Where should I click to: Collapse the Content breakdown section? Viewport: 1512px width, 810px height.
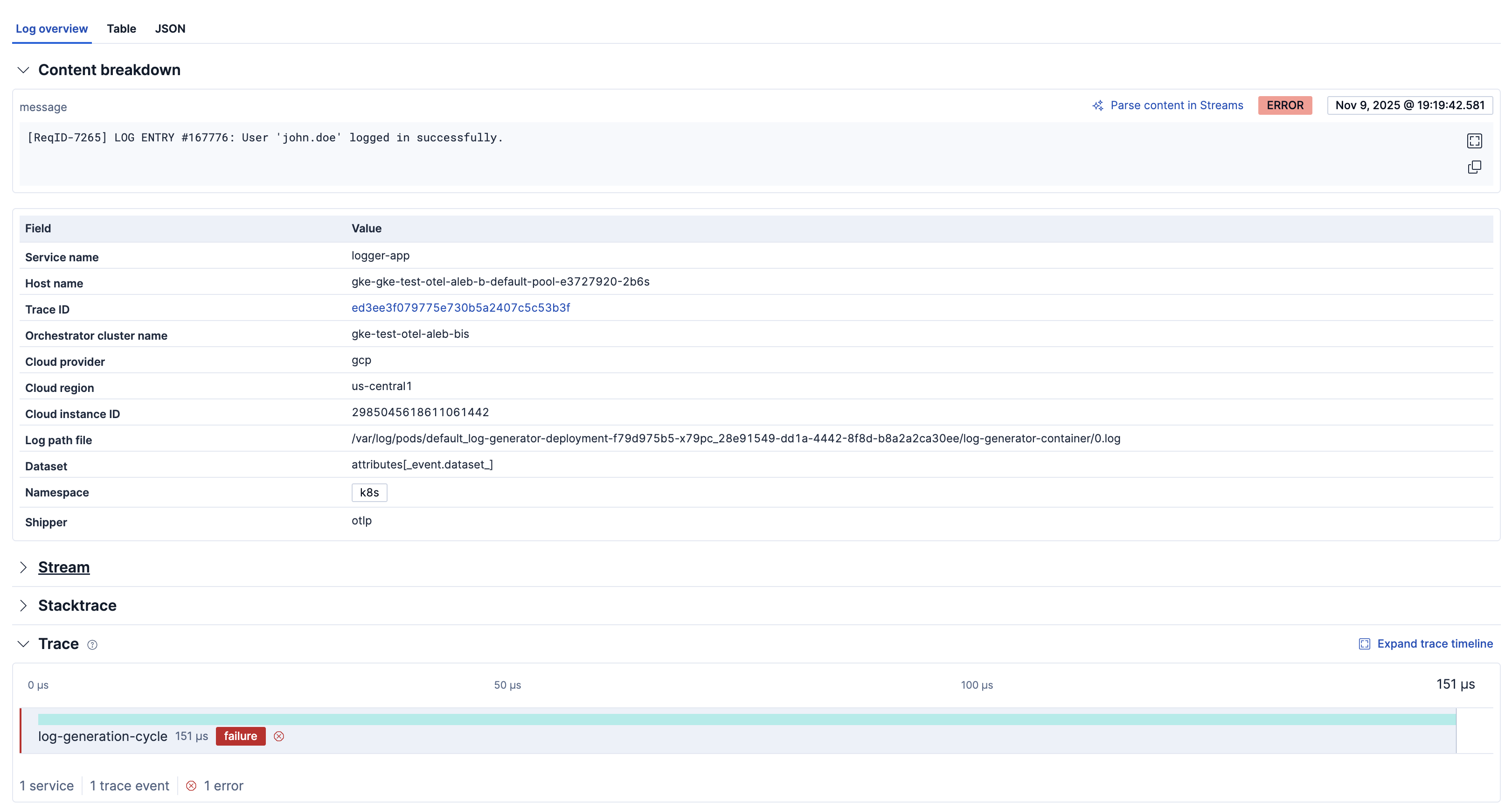tap(23, 70)
